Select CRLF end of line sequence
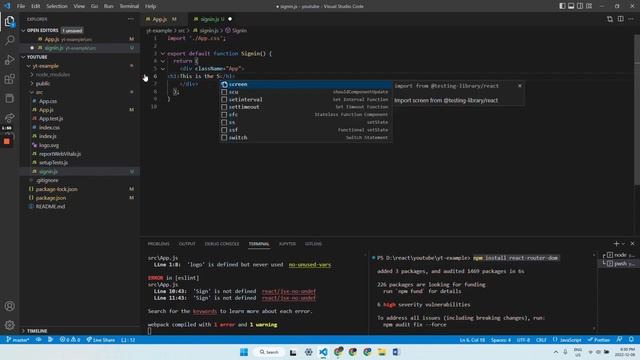Viewport: 640px width, 360px height. (541, 340)
